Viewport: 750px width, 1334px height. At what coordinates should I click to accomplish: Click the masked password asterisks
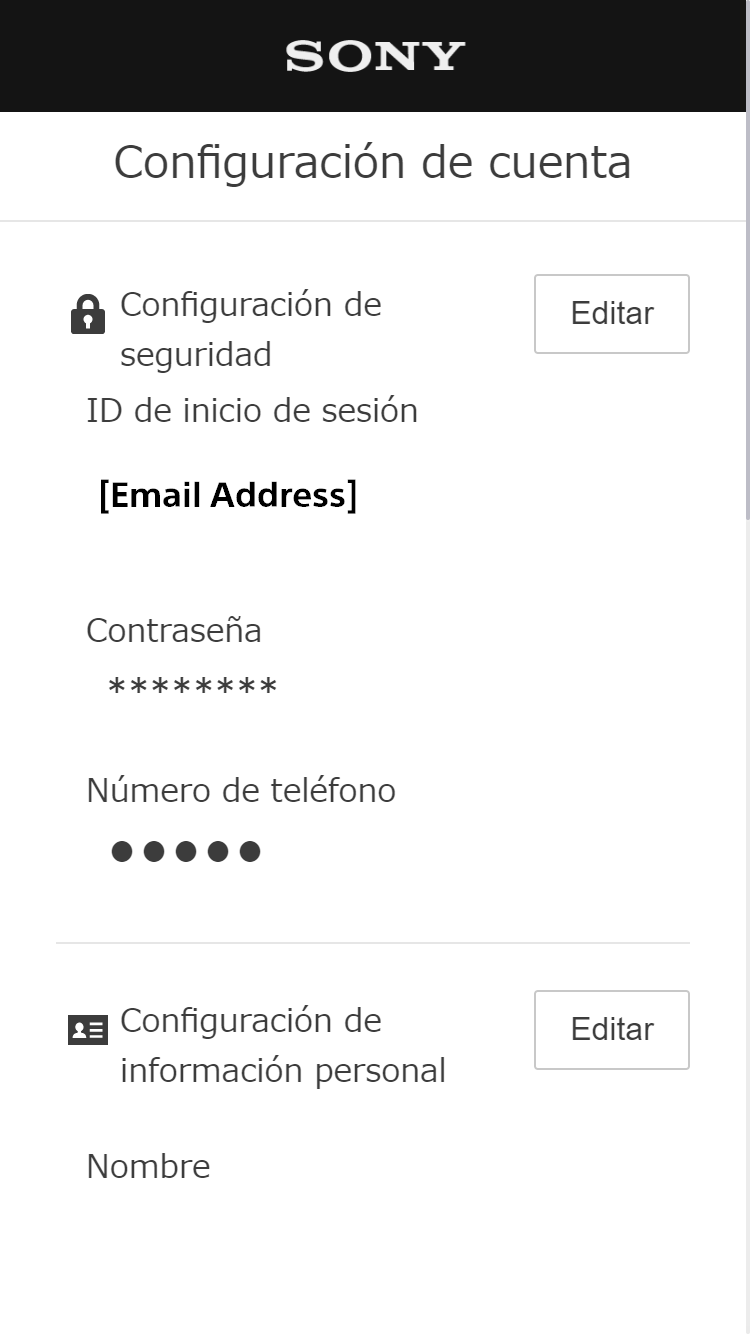tap(192, 688)
